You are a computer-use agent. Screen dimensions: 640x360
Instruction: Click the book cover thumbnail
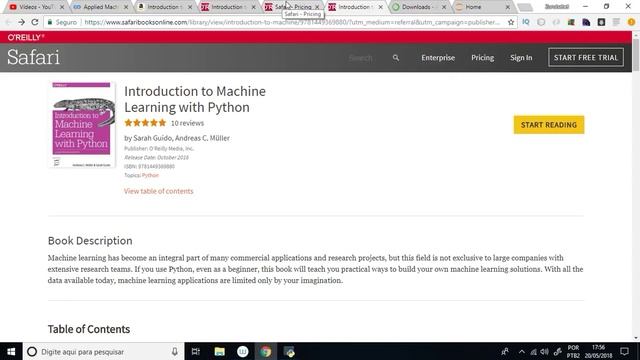82,125
